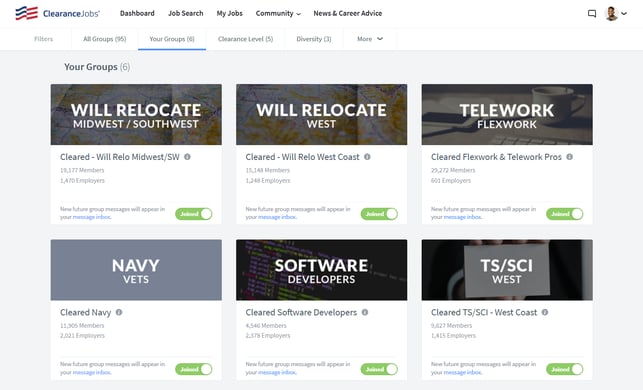This screenshot has height=390, width=643.
Task: Open Cleared Flexwork & Telework Pros title
Action: [x=496, y=157]
